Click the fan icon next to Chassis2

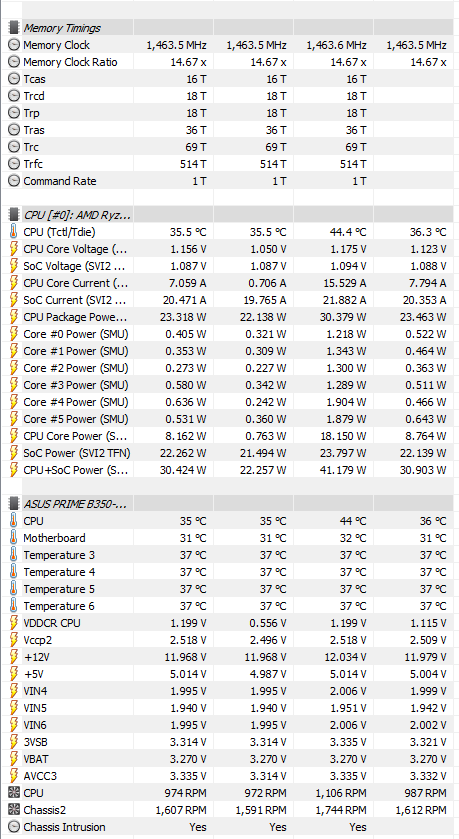click(14, 810)
